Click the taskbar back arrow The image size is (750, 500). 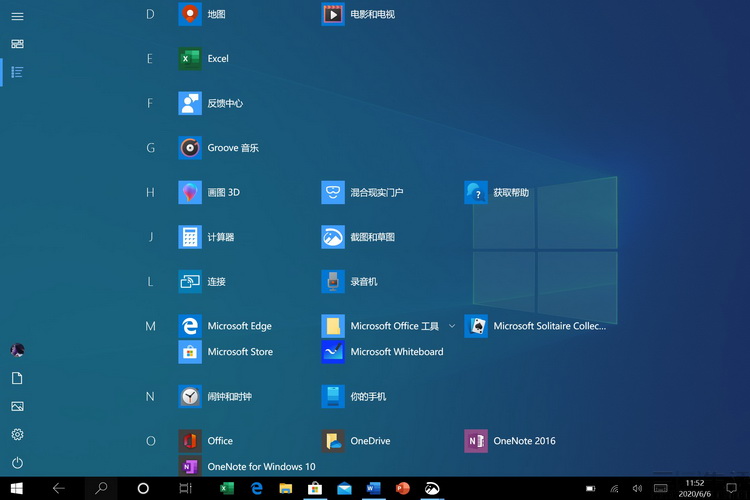coord(59,488)
